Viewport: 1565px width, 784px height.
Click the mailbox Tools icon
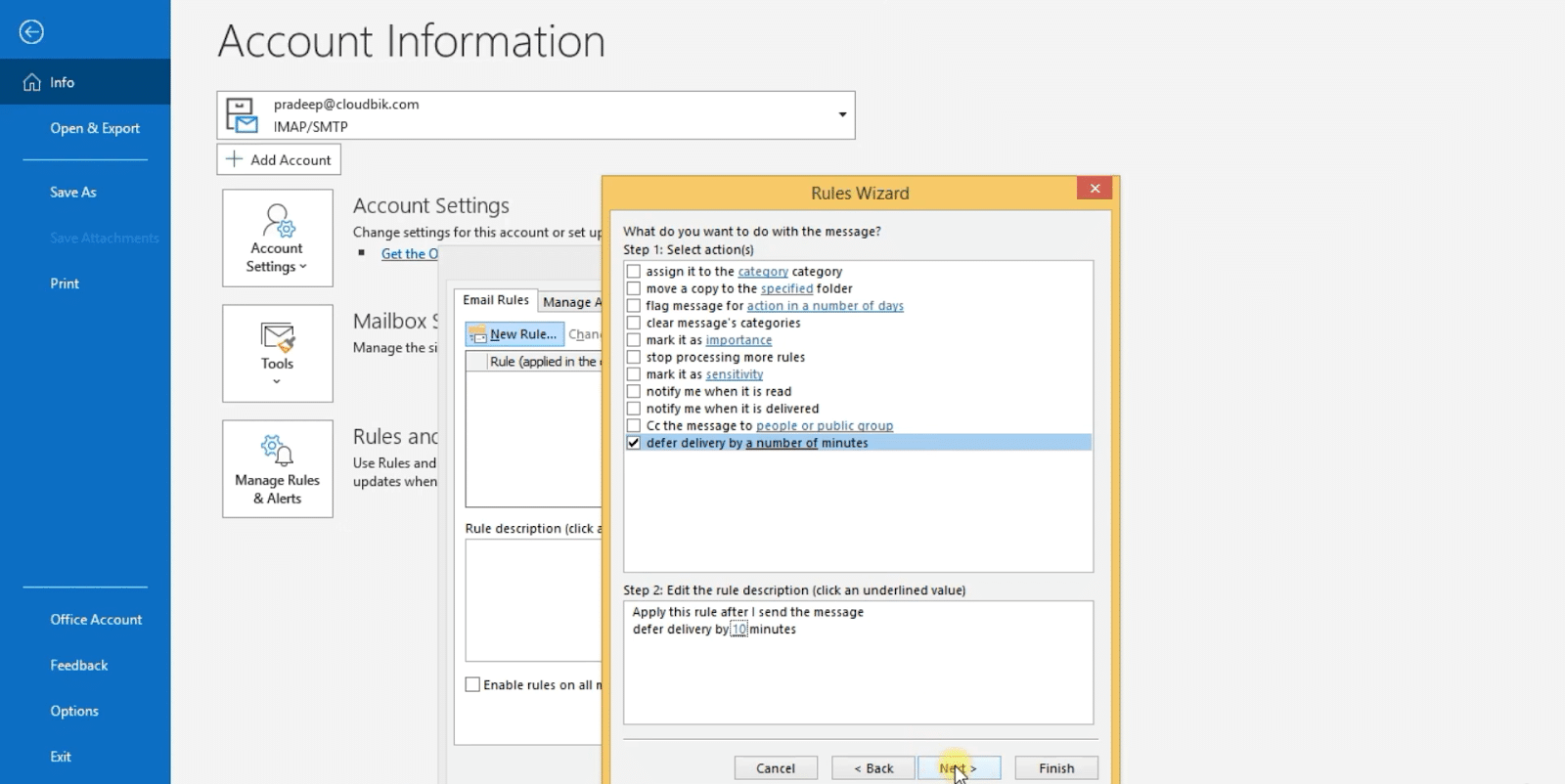(278, 337)
